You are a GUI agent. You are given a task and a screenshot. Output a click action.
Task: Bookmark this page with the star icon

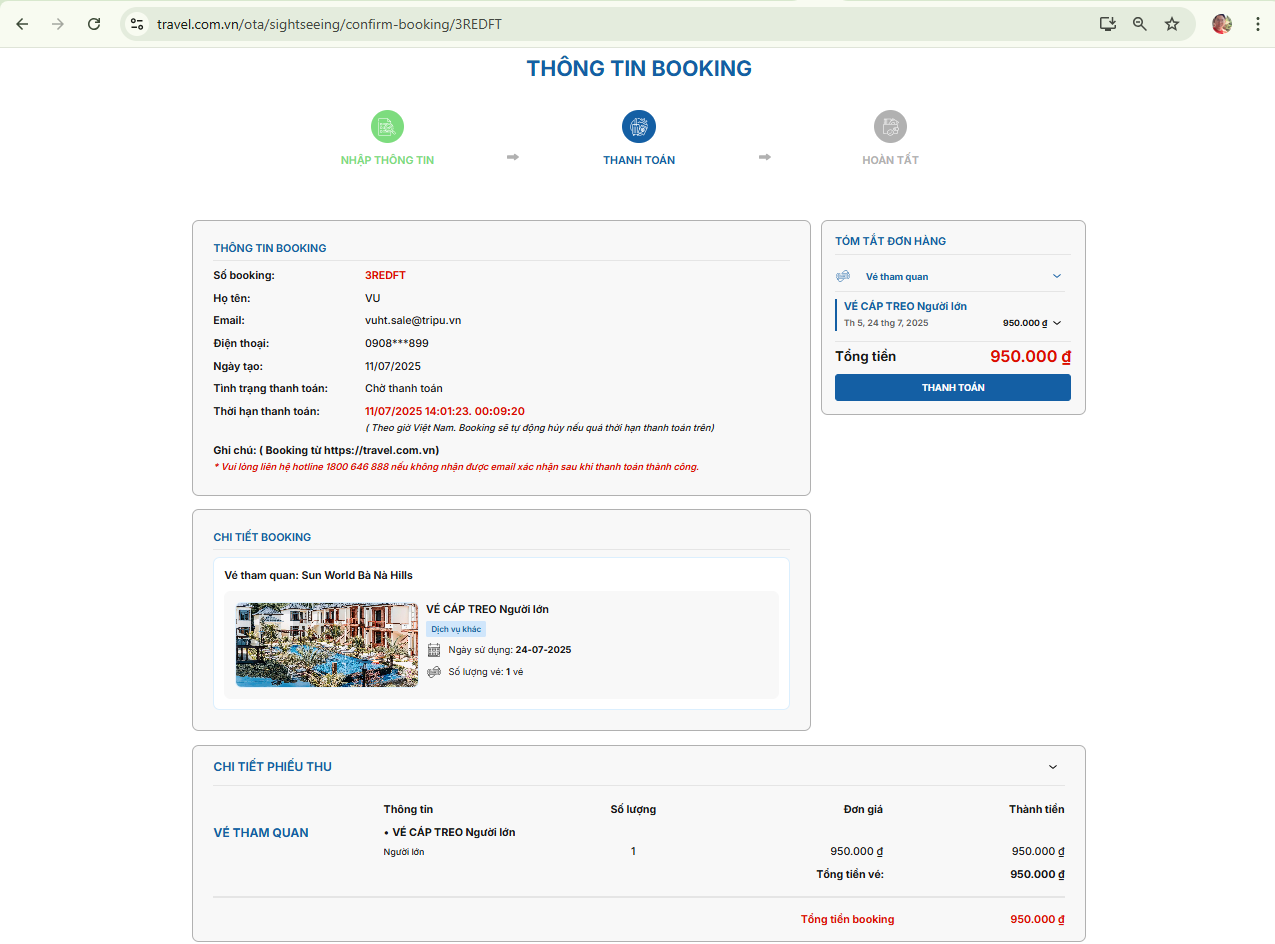1172,24
